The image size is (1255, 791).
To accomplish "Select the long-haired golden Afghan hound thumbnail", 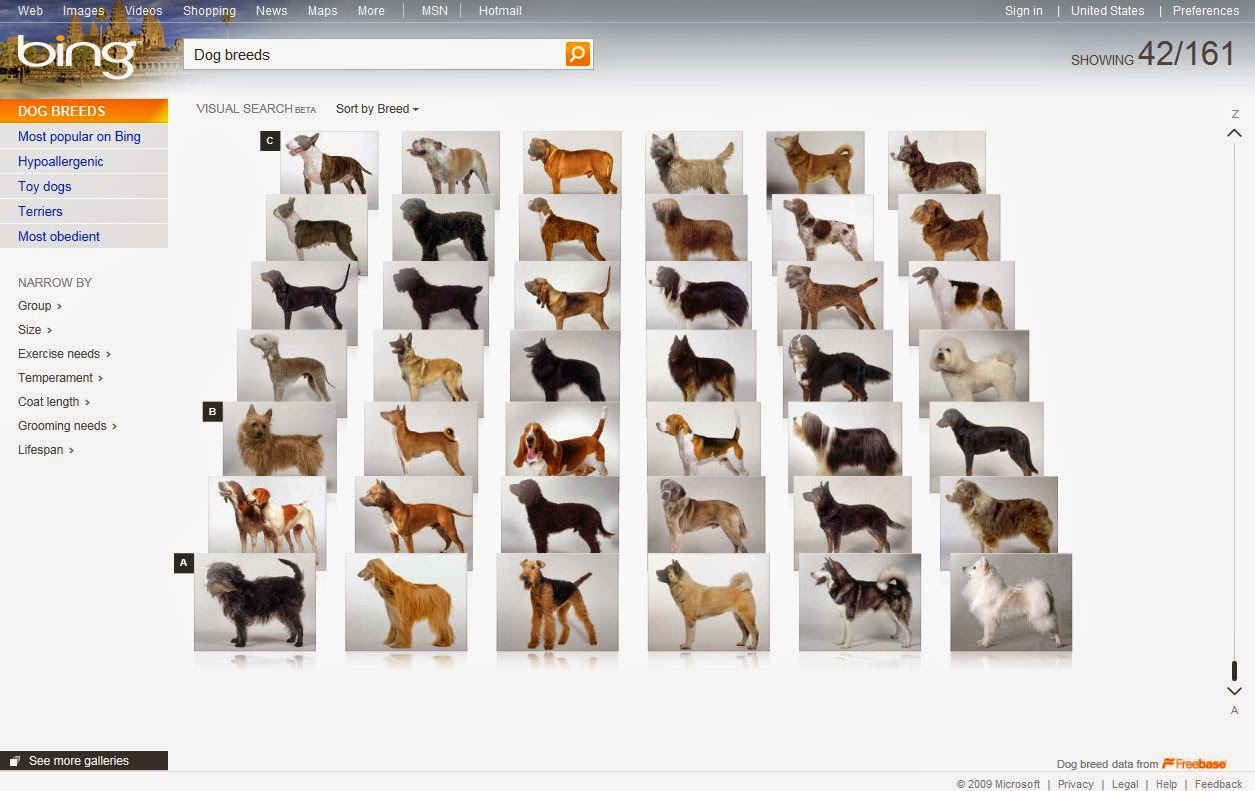I will pyautogui.click(x=406, y=602).
